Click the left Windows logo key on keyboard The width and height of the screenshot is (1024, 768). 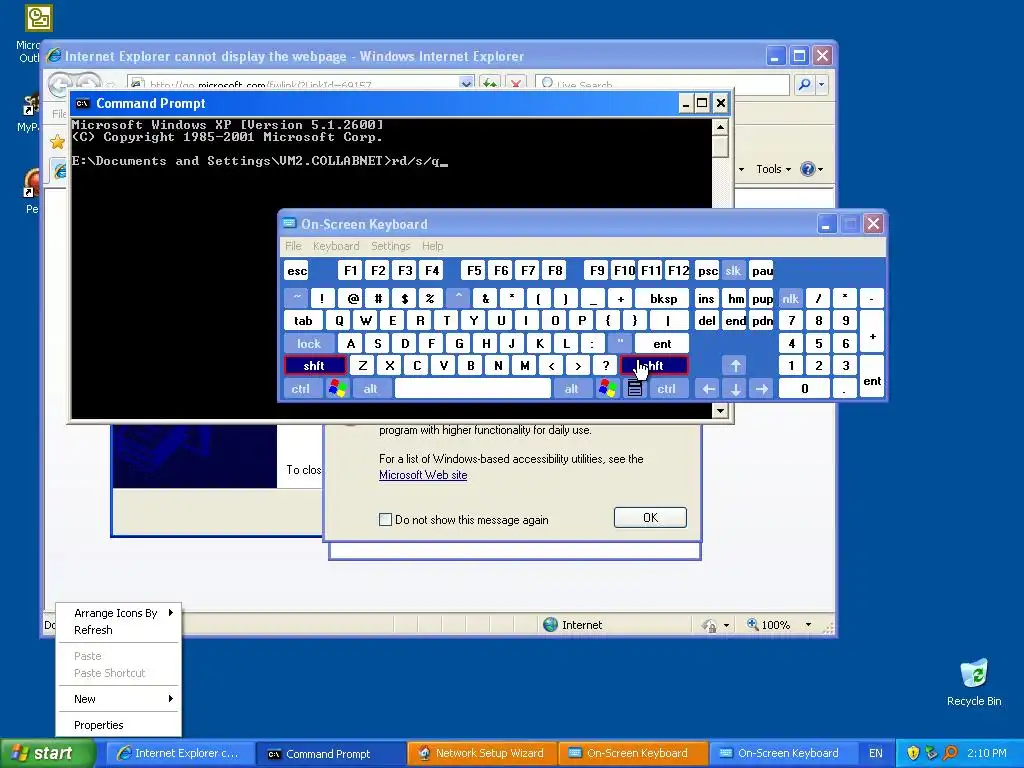coord(338,389)
